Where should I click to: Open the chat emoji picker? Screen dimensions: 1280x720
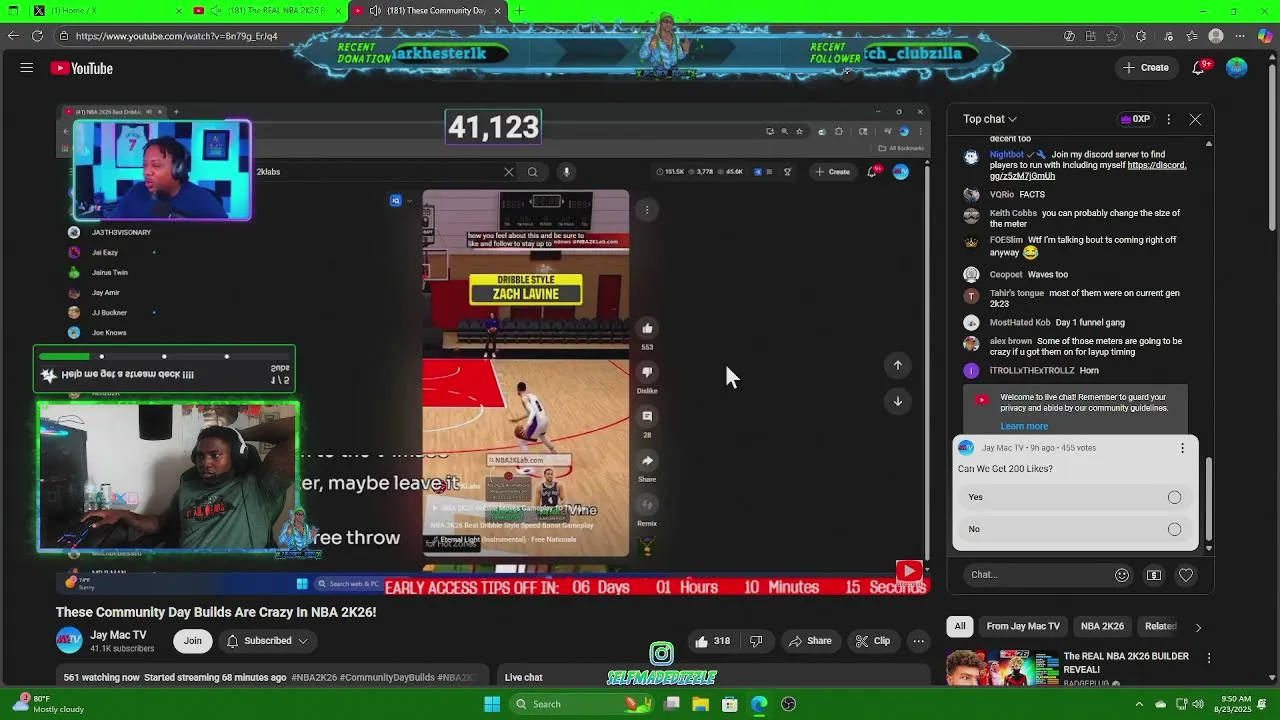point(1122,575)
